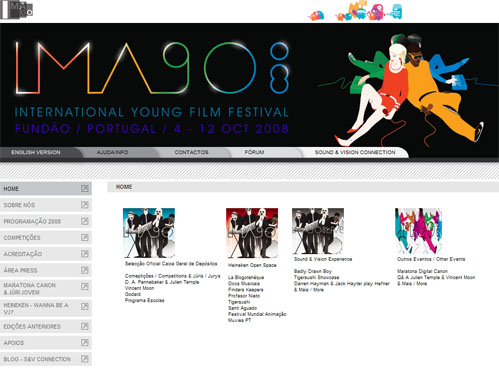Select HOME in the sidebar menu
Screen dimensions: 499x374
pyautogui.click(x=46, y=189)
